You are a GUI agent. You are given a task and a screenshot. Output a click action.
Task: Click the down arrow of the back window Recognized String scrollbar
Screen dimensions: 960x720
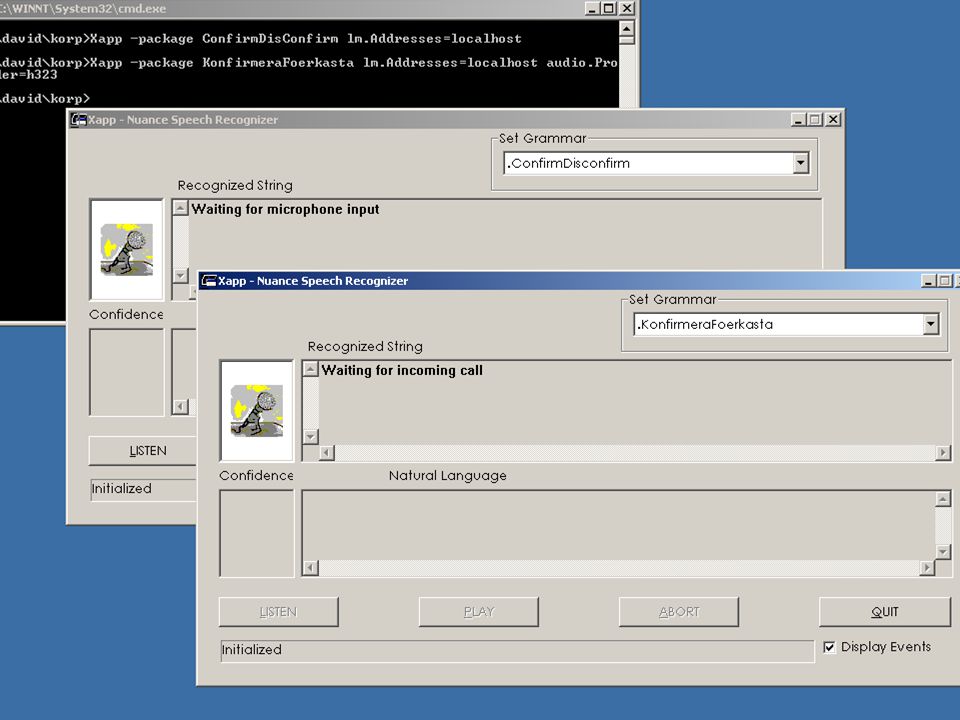tap(180, 276)
